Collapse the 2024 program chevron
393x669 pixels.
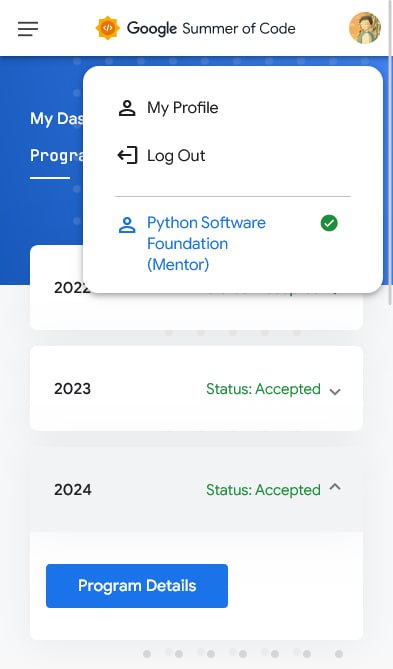[335, 487]
